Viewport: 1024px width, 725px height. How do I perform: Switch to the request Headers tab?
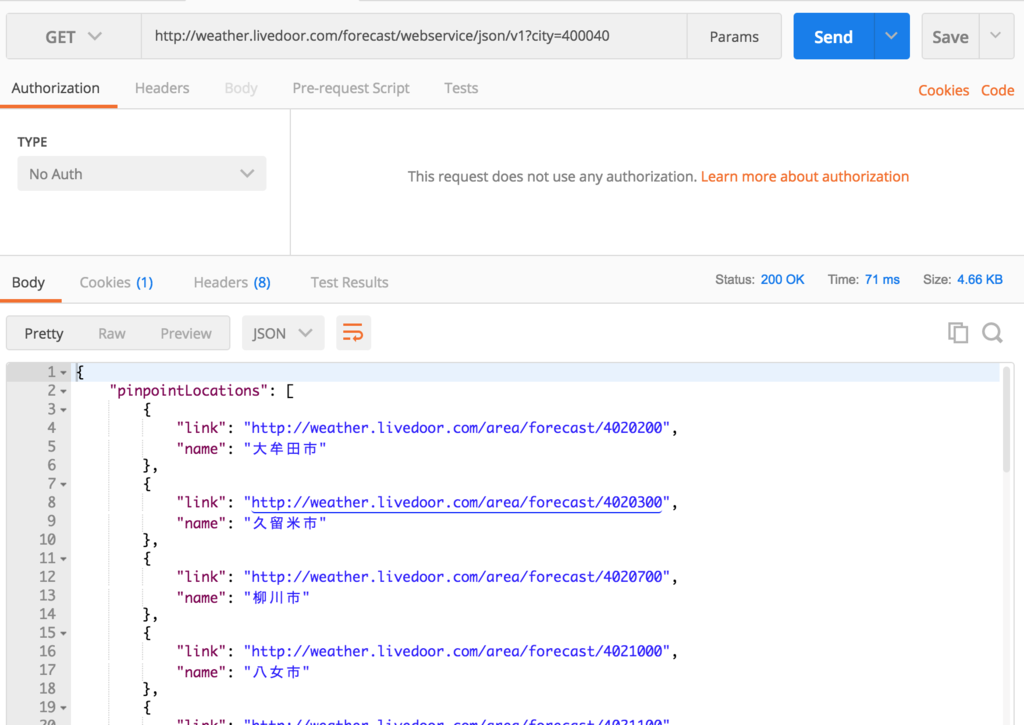[162, 88]
